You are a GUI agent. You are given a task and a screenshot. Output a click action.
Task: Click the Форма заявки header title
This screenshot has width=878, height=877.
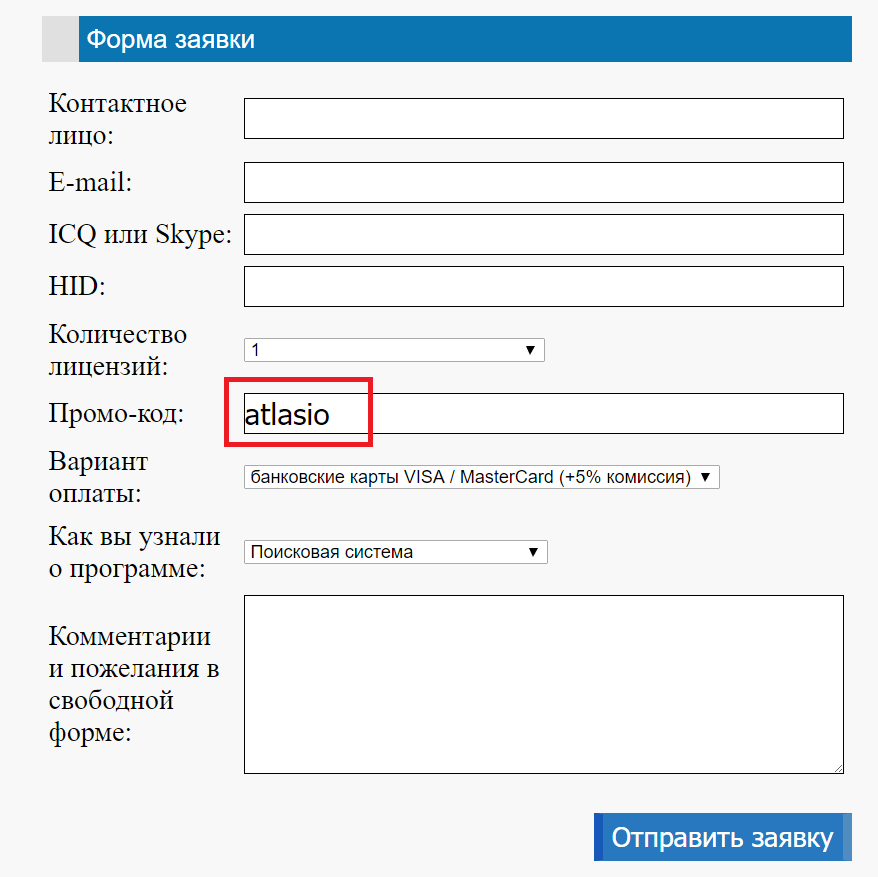tap(171, 40)
